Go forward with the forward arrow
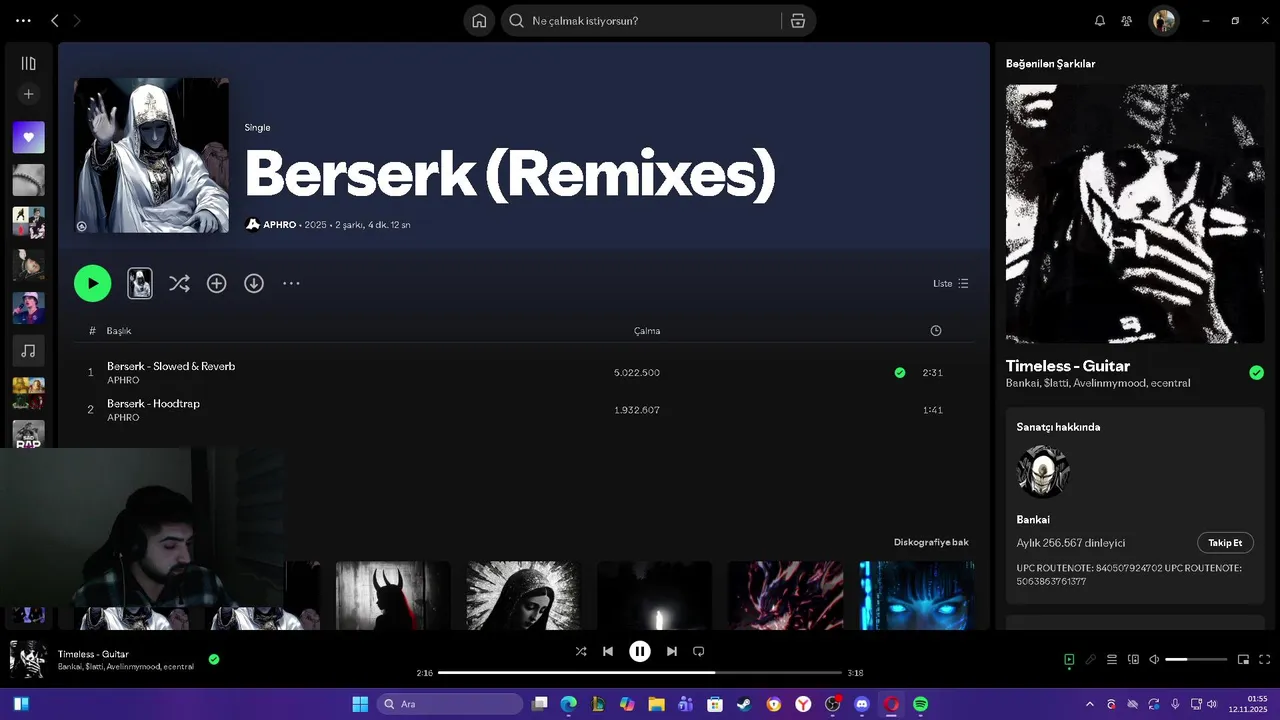Screen dimensions: 1280x720 click(77, 20)
